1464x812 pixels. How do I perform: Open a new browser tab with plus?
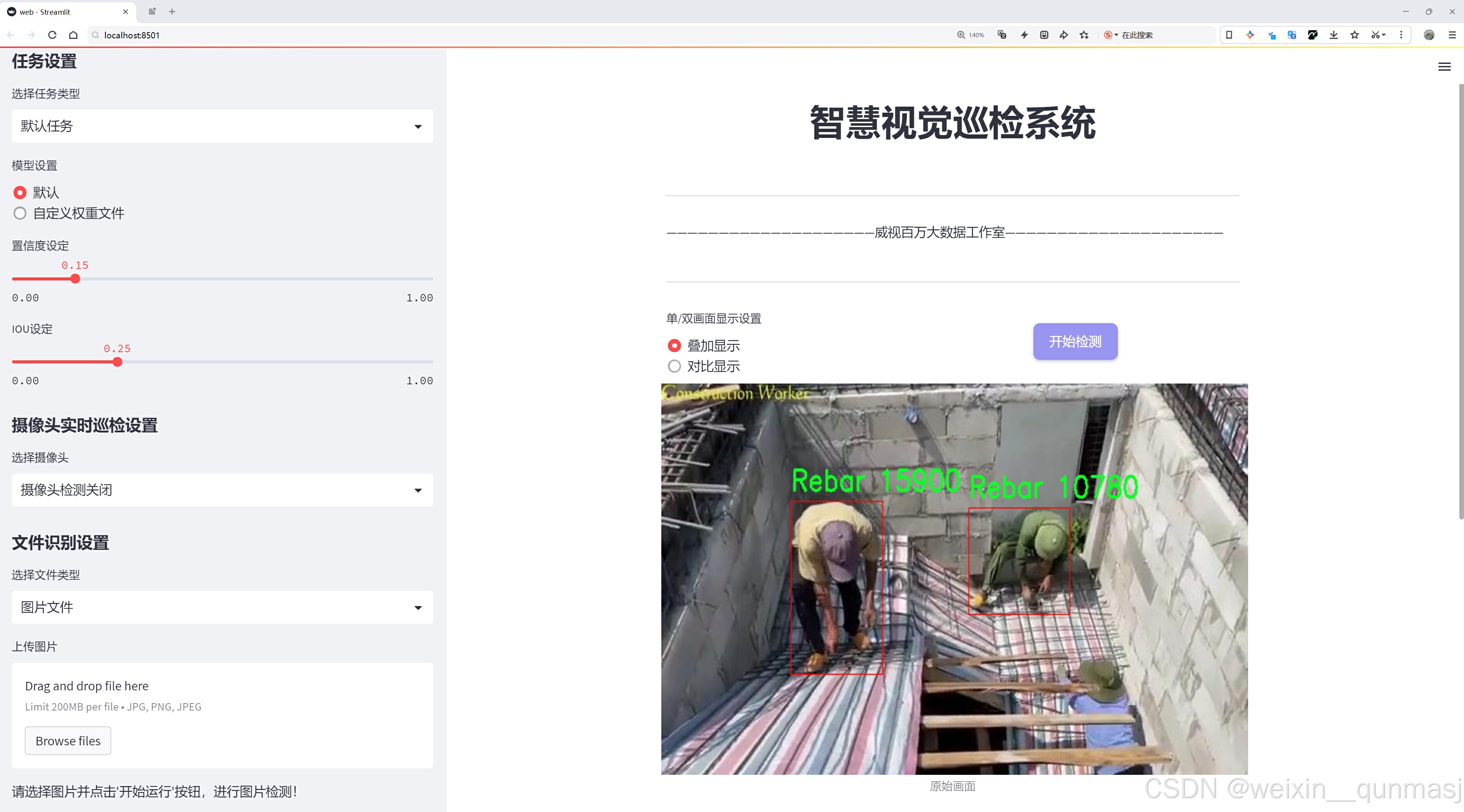(x=172, y=11)
